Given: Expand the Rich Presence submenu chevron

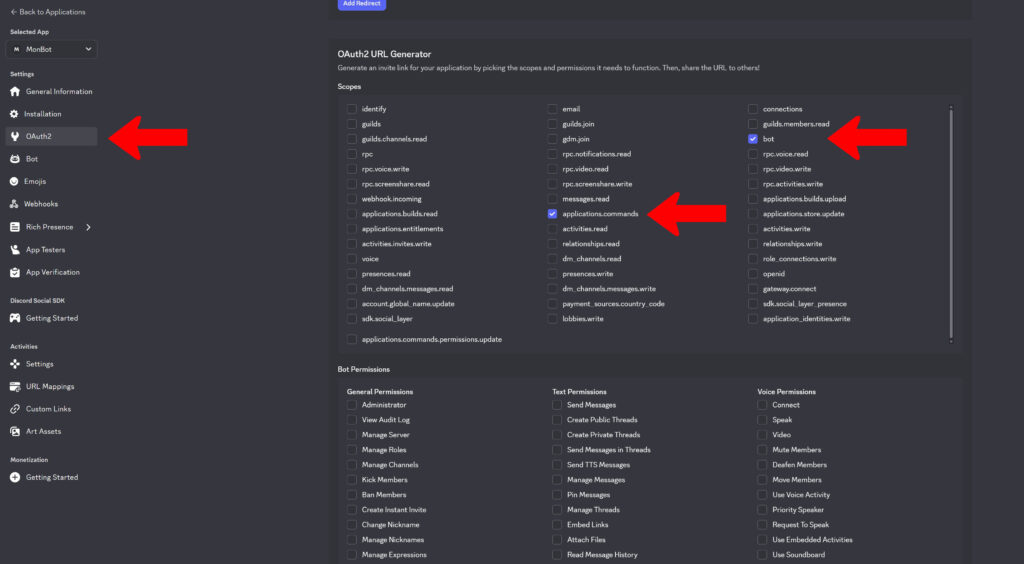Looking at the screenshot, I should [88, 227].
